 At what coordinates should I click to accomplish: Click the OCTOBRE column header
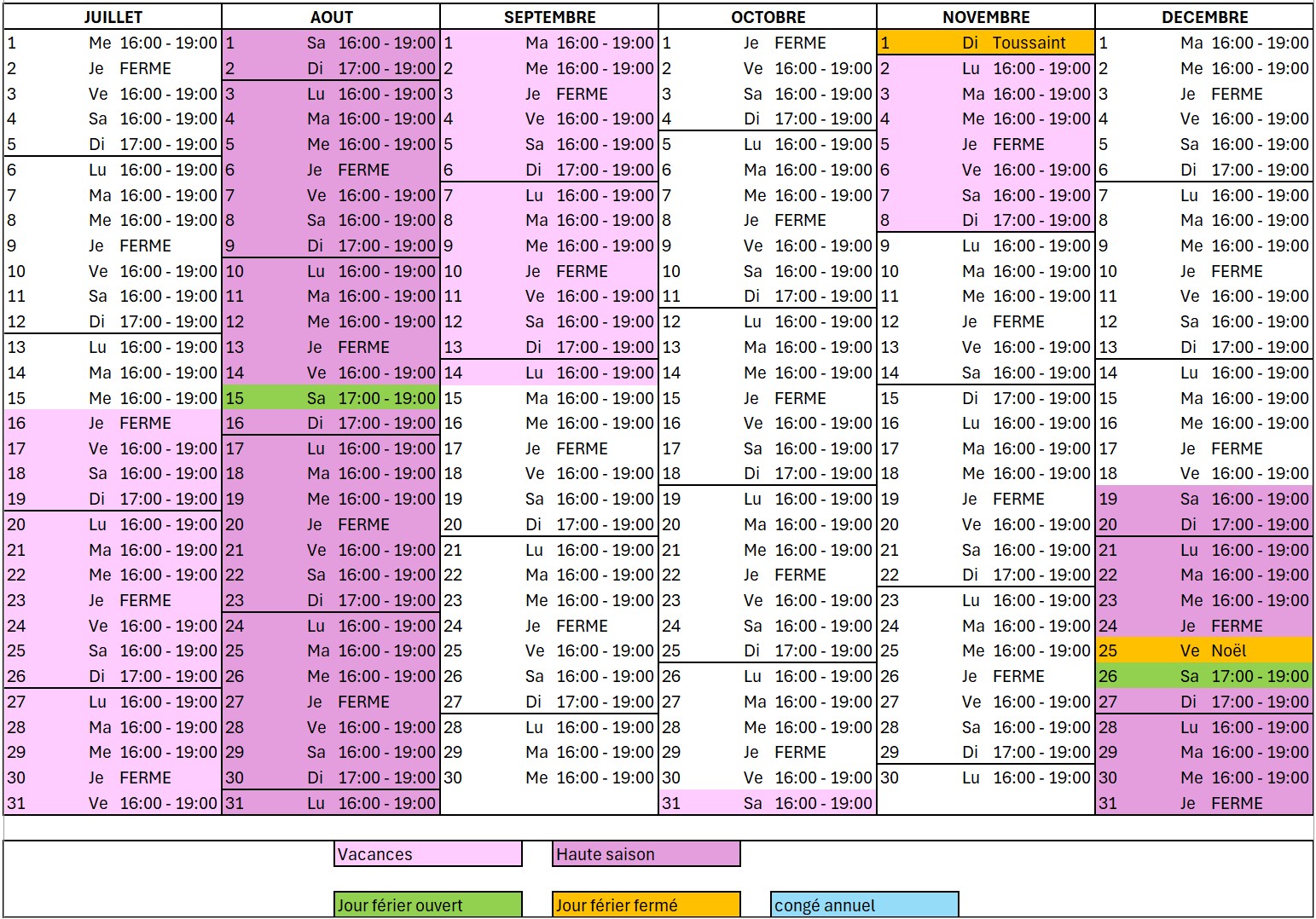point(768,17)
